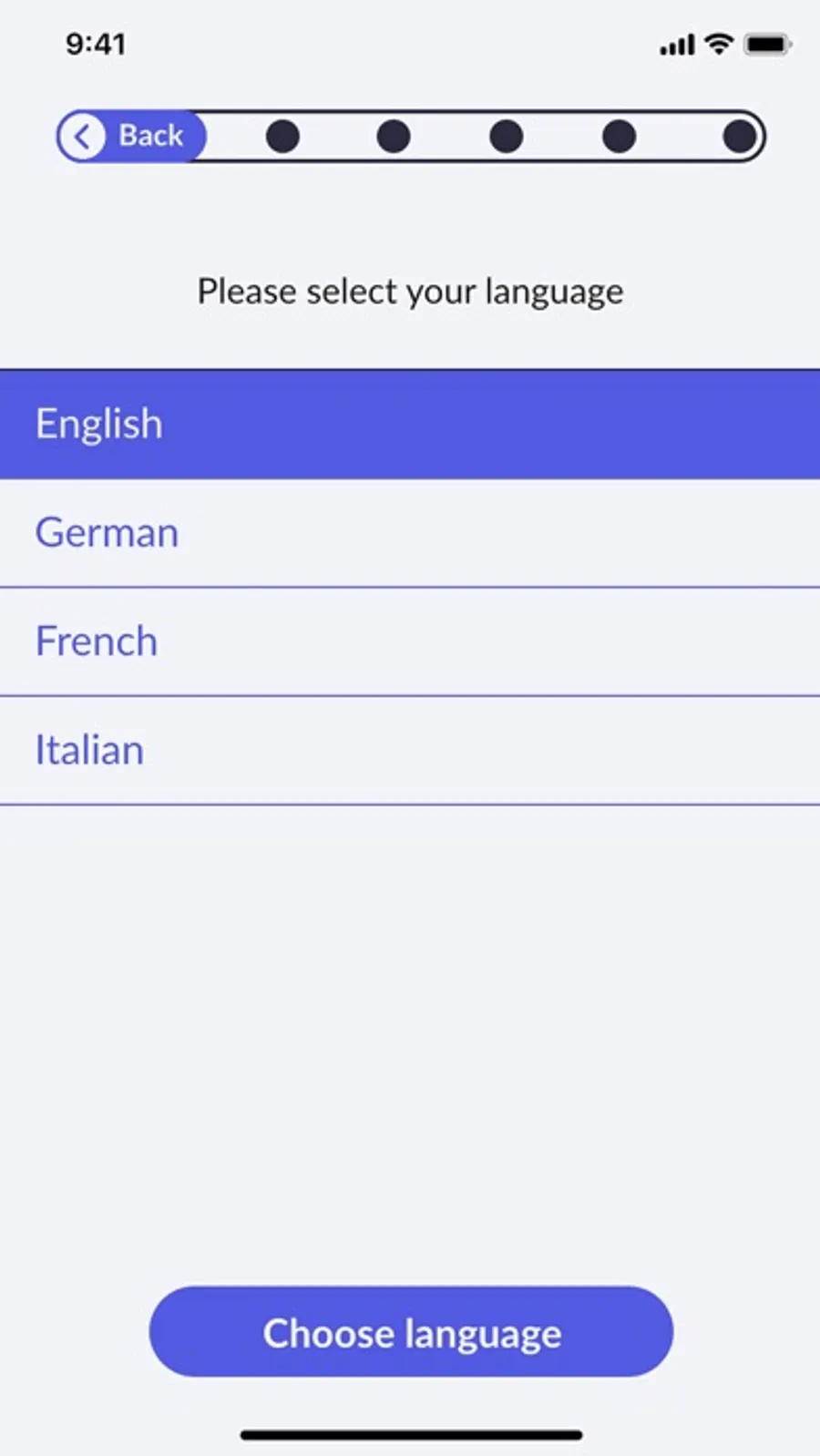
Task: Choose the German language option
Action: point(410,533)
